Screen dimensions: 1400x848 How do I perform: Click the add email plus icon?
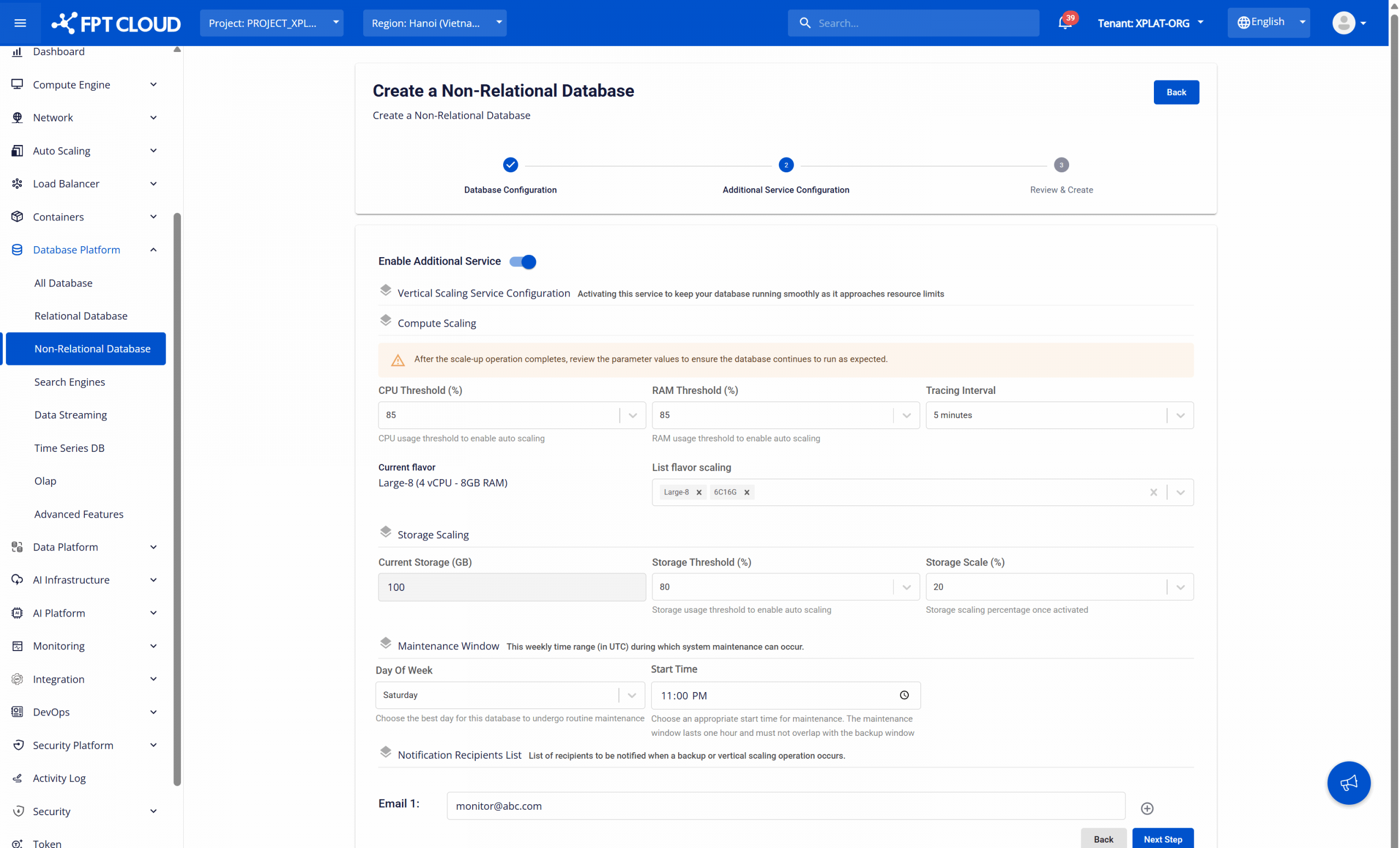[x=1147, y=808]
